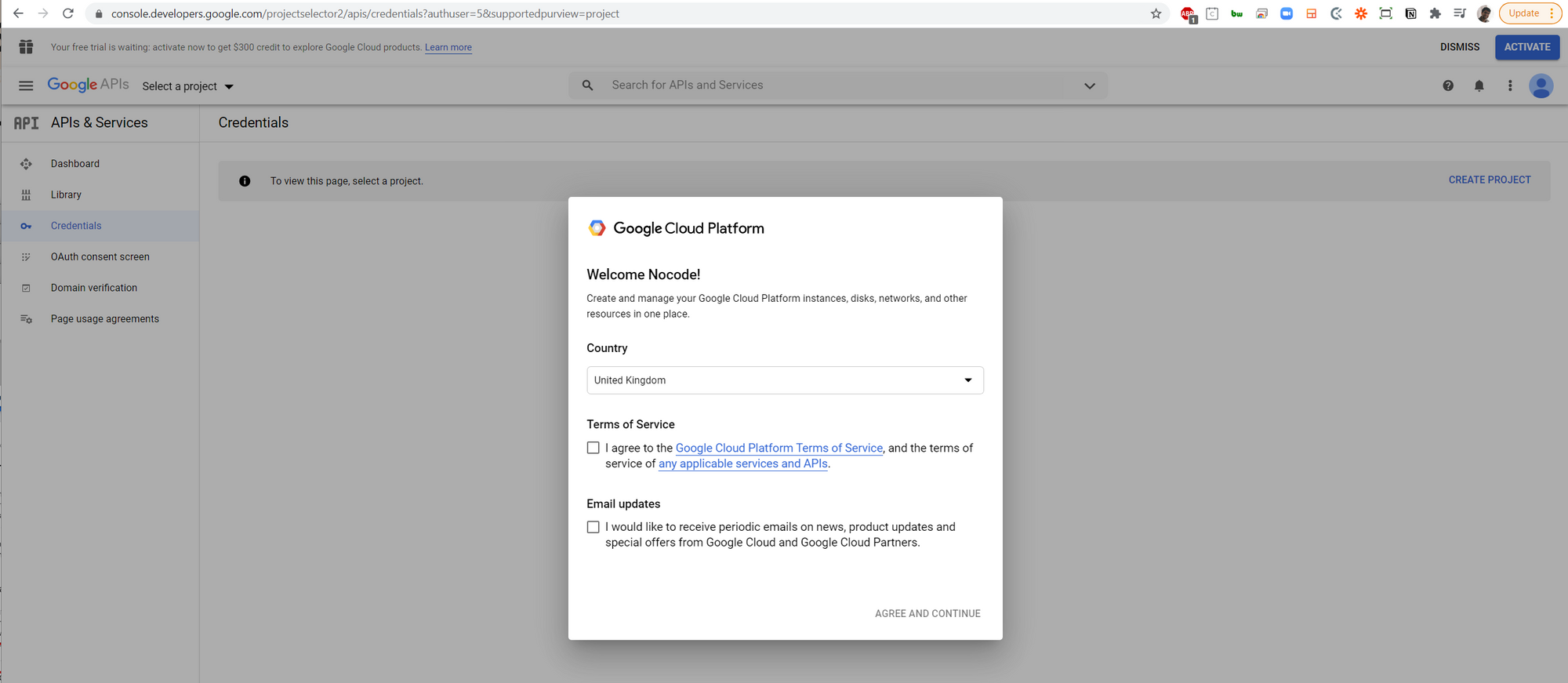The width and height of the screenshot is (1568, 683).
Task: Bookmark this page with star icon
Action: 1156,13
